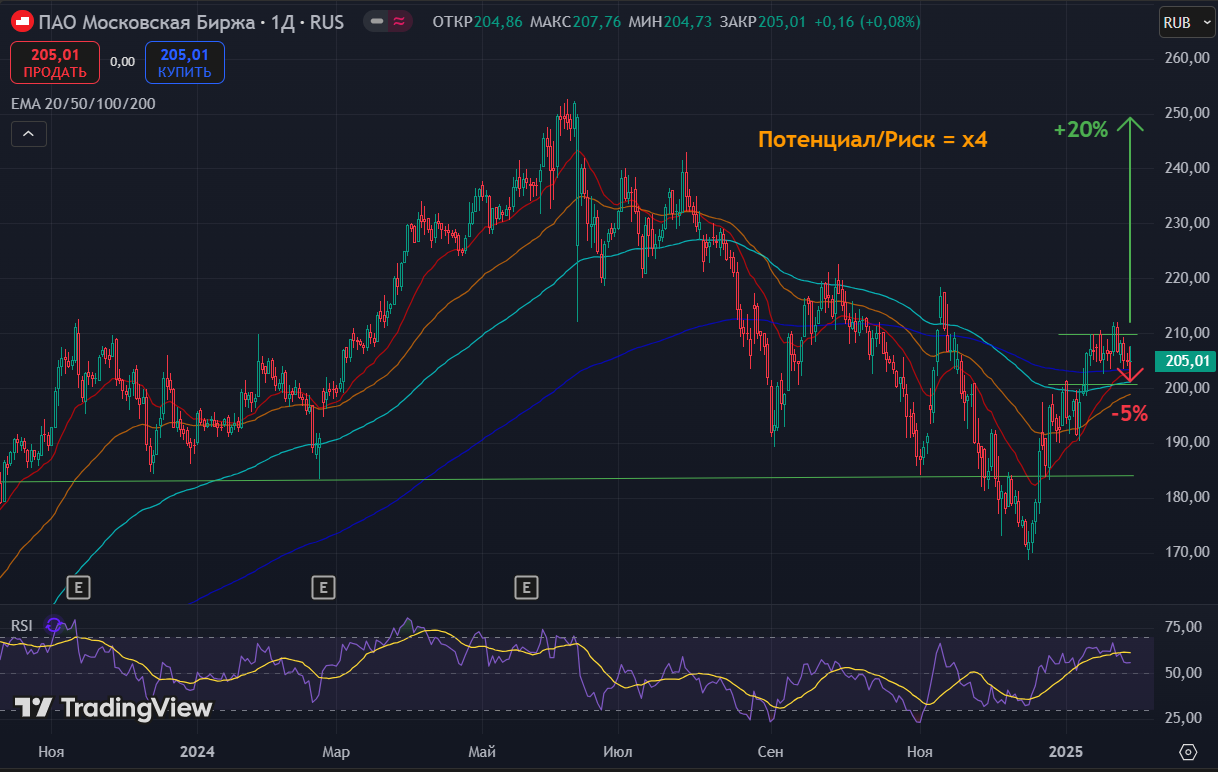Screen dimensions: 1218x772
Task: Click the pink approximate data icon
Action: click(x=399, y=21)
